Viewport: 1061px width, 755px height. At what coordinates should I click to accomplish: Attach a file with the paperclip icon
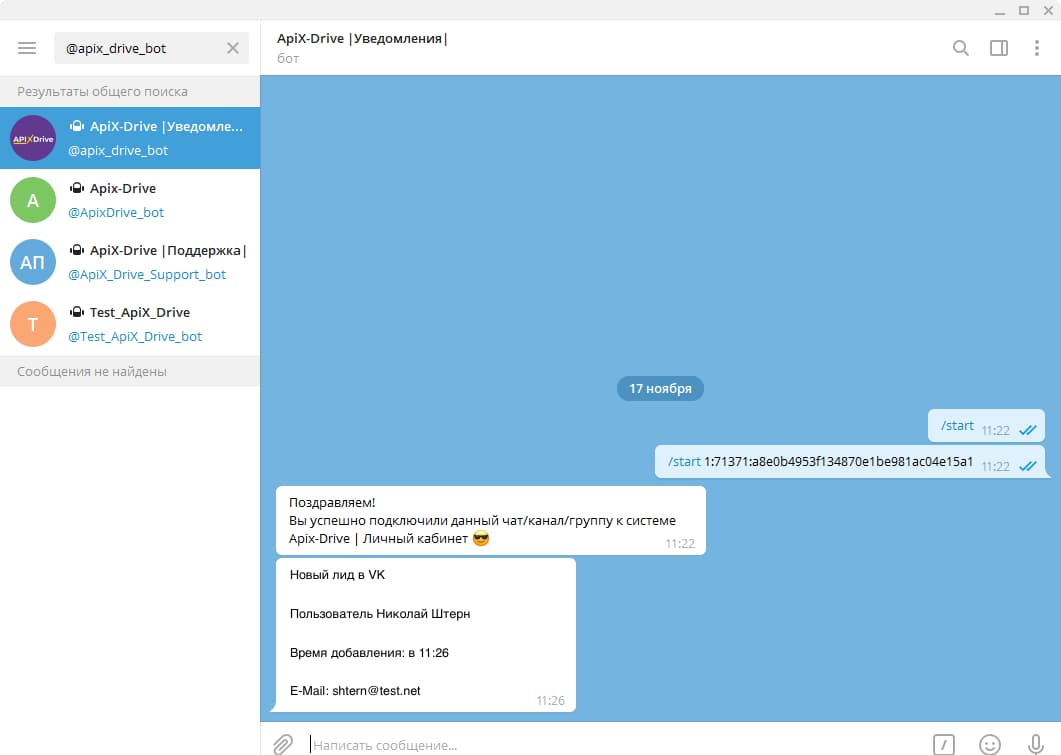click(283, 744)
